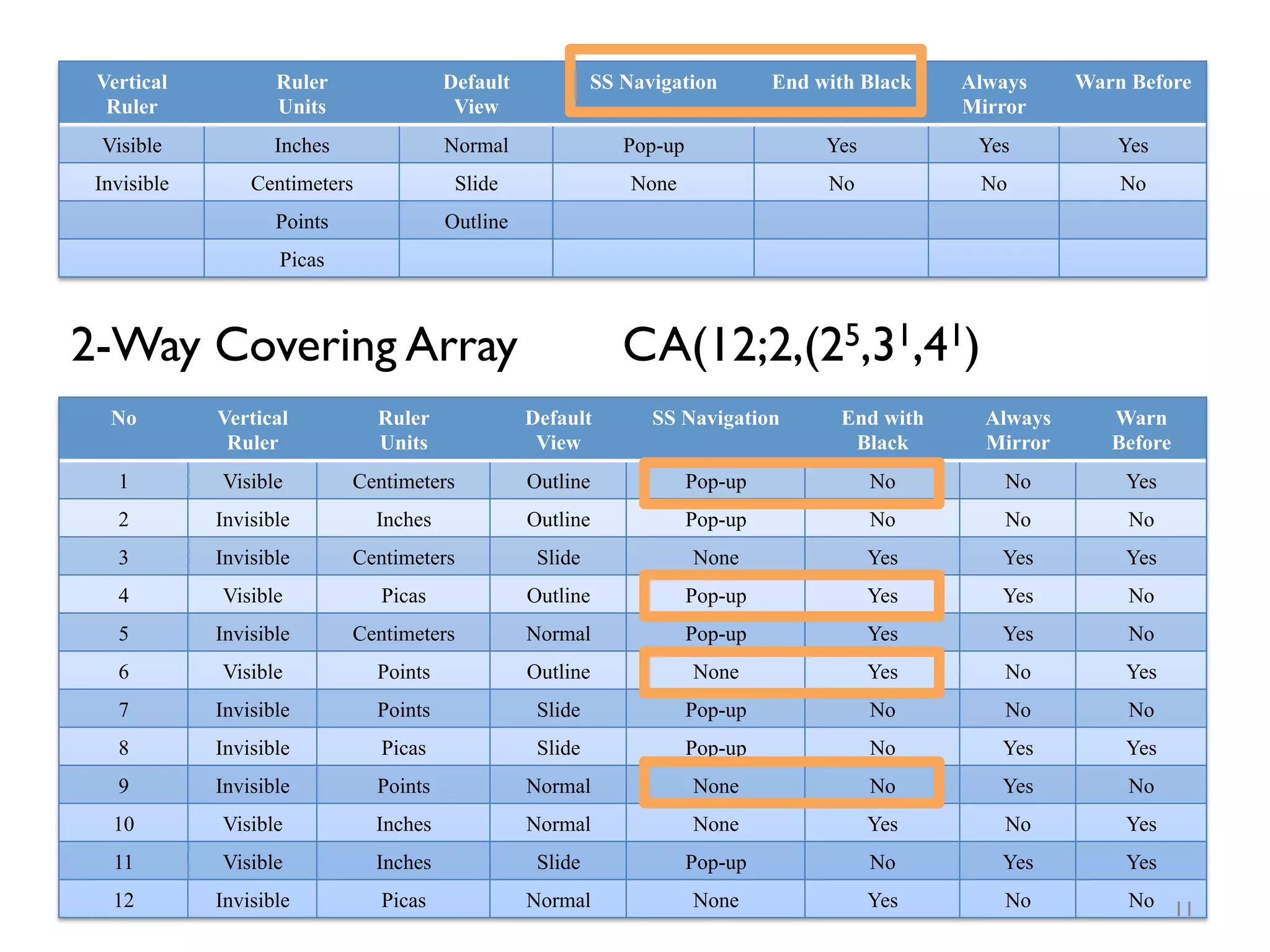
Task: Select row number 1 cell
Action: [123, 482]
